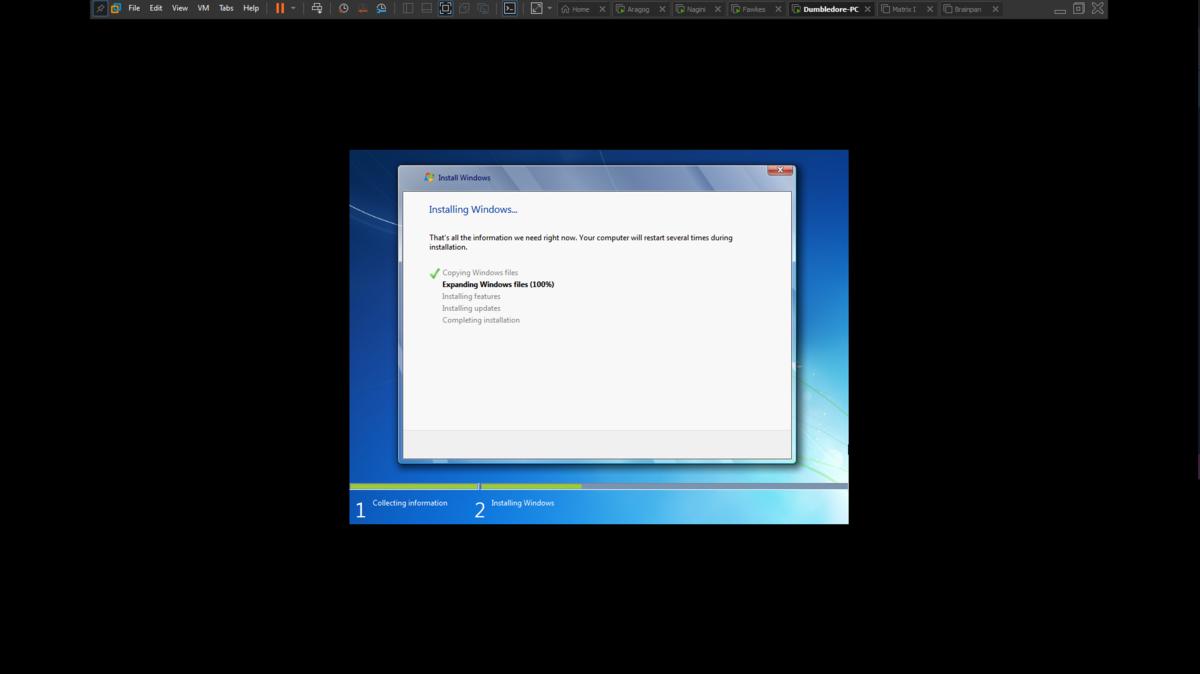Open the Tabs menu

point(226,8)
